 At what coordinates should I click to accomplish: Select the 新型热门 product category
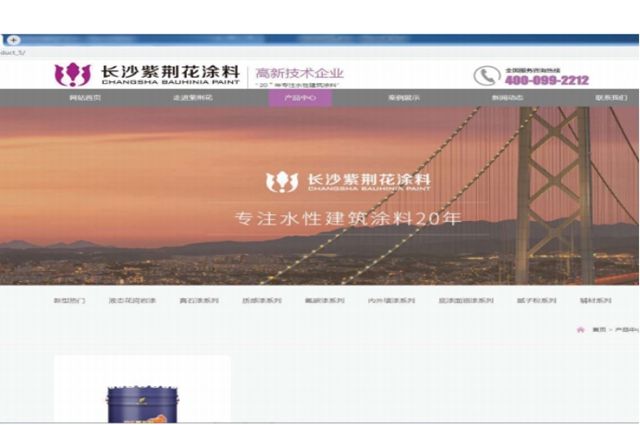69,300
